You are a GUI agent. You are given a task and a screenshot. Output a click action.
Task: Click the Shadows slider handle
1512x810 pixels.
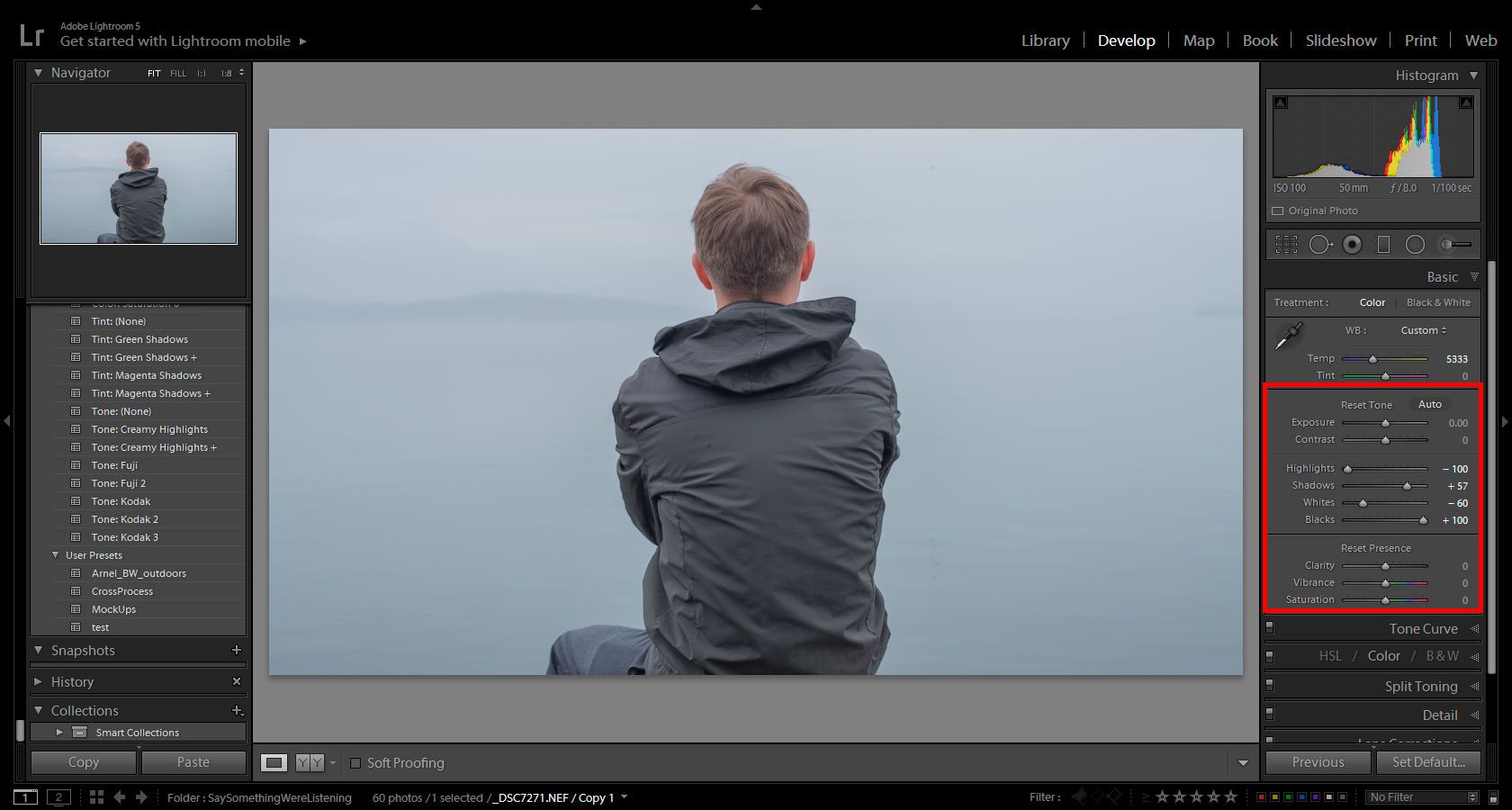(x=1407, y=486)
